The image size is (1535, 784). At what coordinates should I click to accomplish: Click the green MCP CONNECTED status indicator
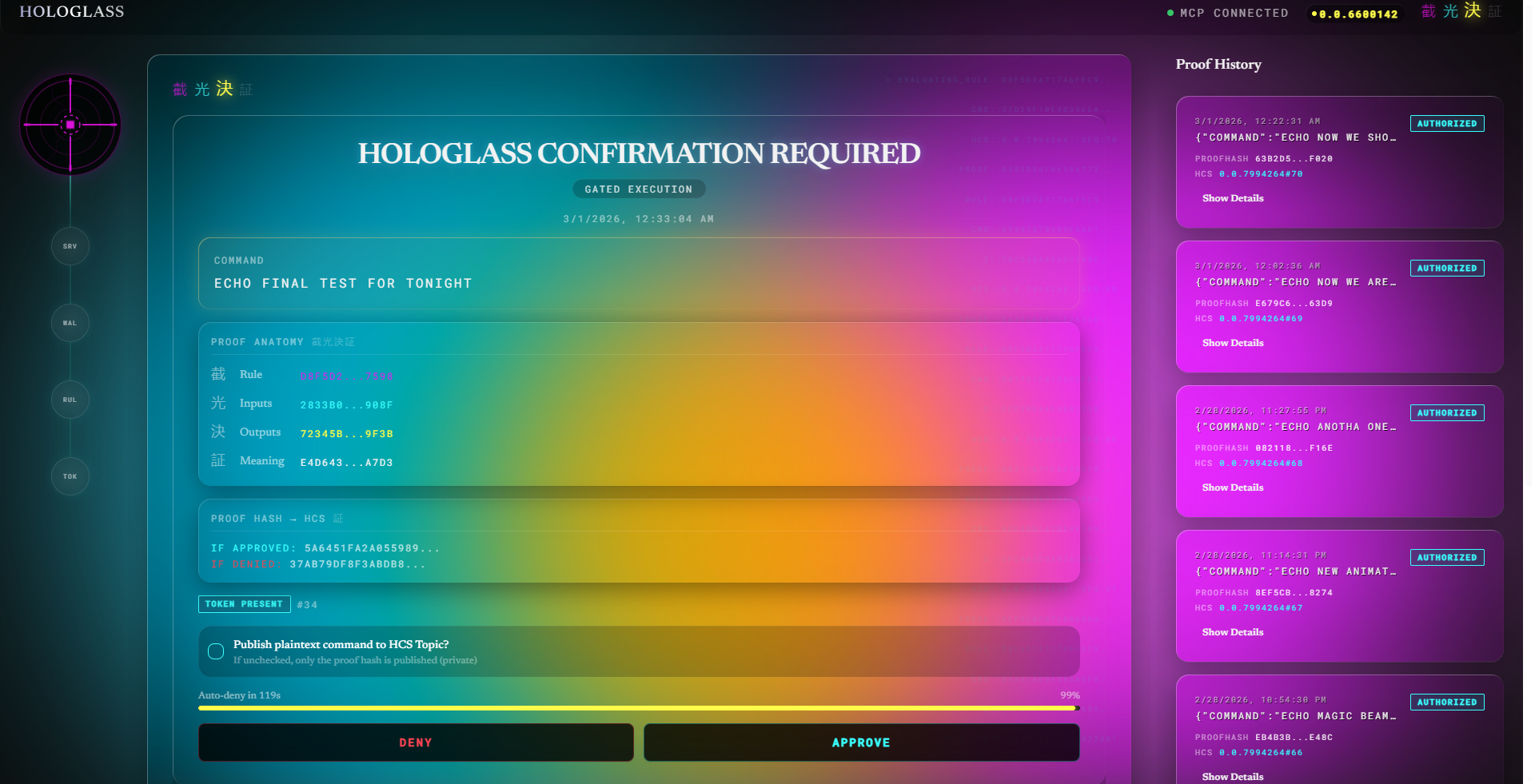(x=1229, y=13)
